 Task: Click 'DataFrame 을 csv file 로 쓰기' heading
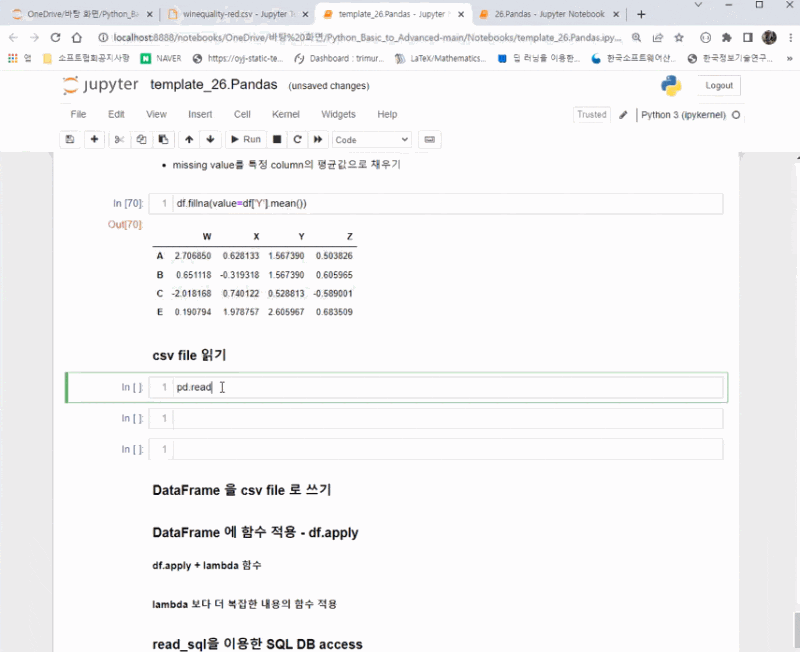point(242,490)
